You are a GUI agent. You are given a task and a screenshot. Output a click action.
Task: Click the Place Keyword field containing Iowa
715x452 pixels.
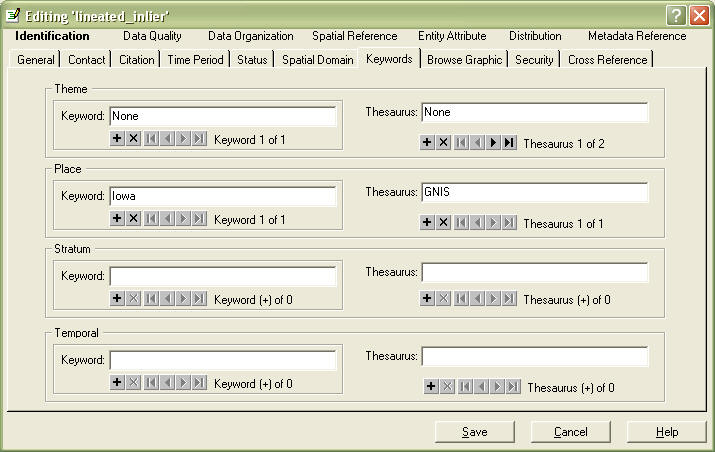click(x=222, y=196)
